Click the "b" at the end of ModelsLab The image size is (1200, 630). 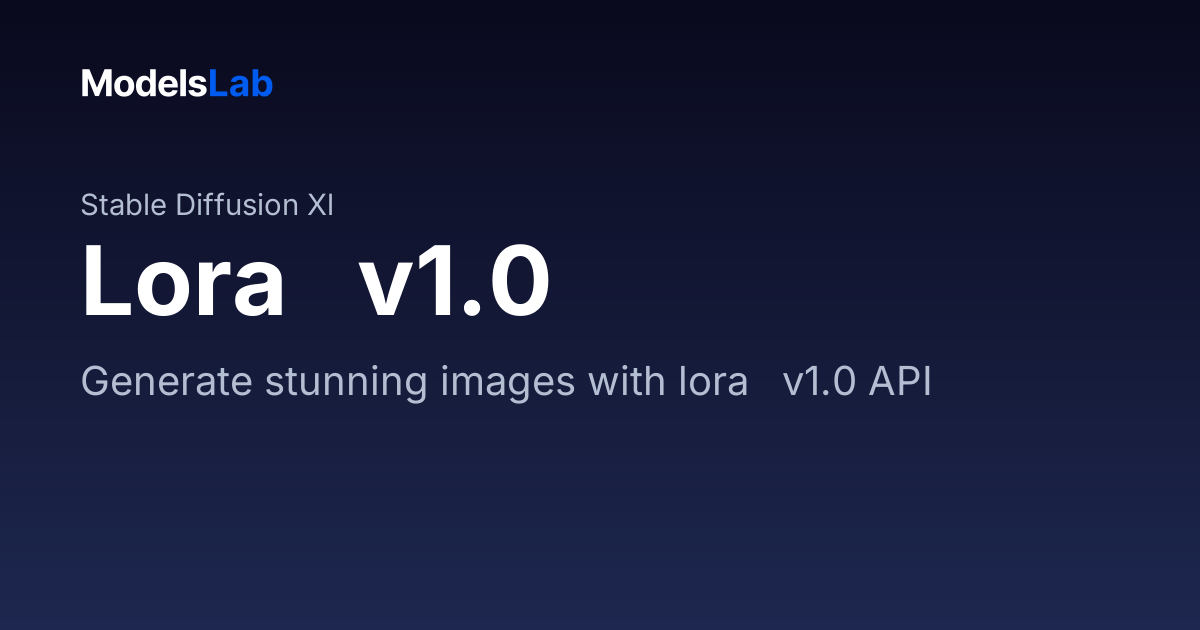click(263, 84)
